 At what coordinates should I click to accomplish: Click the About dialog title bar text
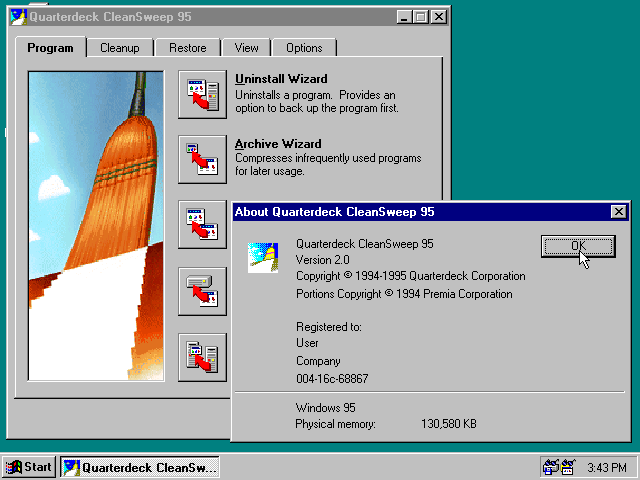(334, 211)
